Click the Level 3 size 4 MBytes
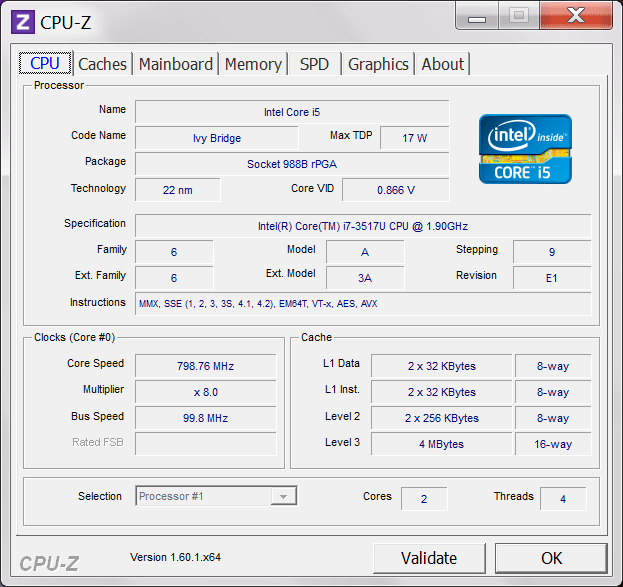The height and width of the screenshot is (587, 623). tap(441, 444)
